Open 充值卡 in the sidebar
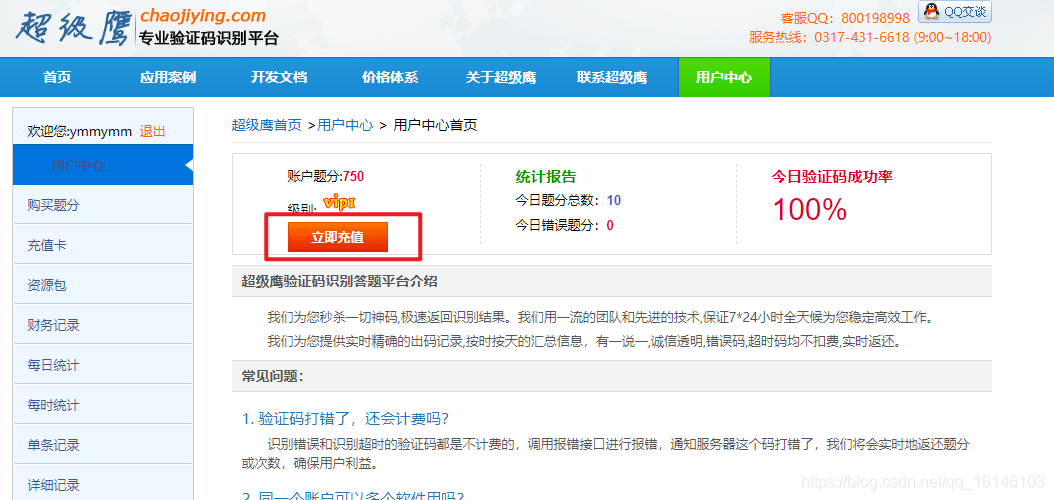The height and width of the screenshot is (500, 1054). [x=103, y=245]
